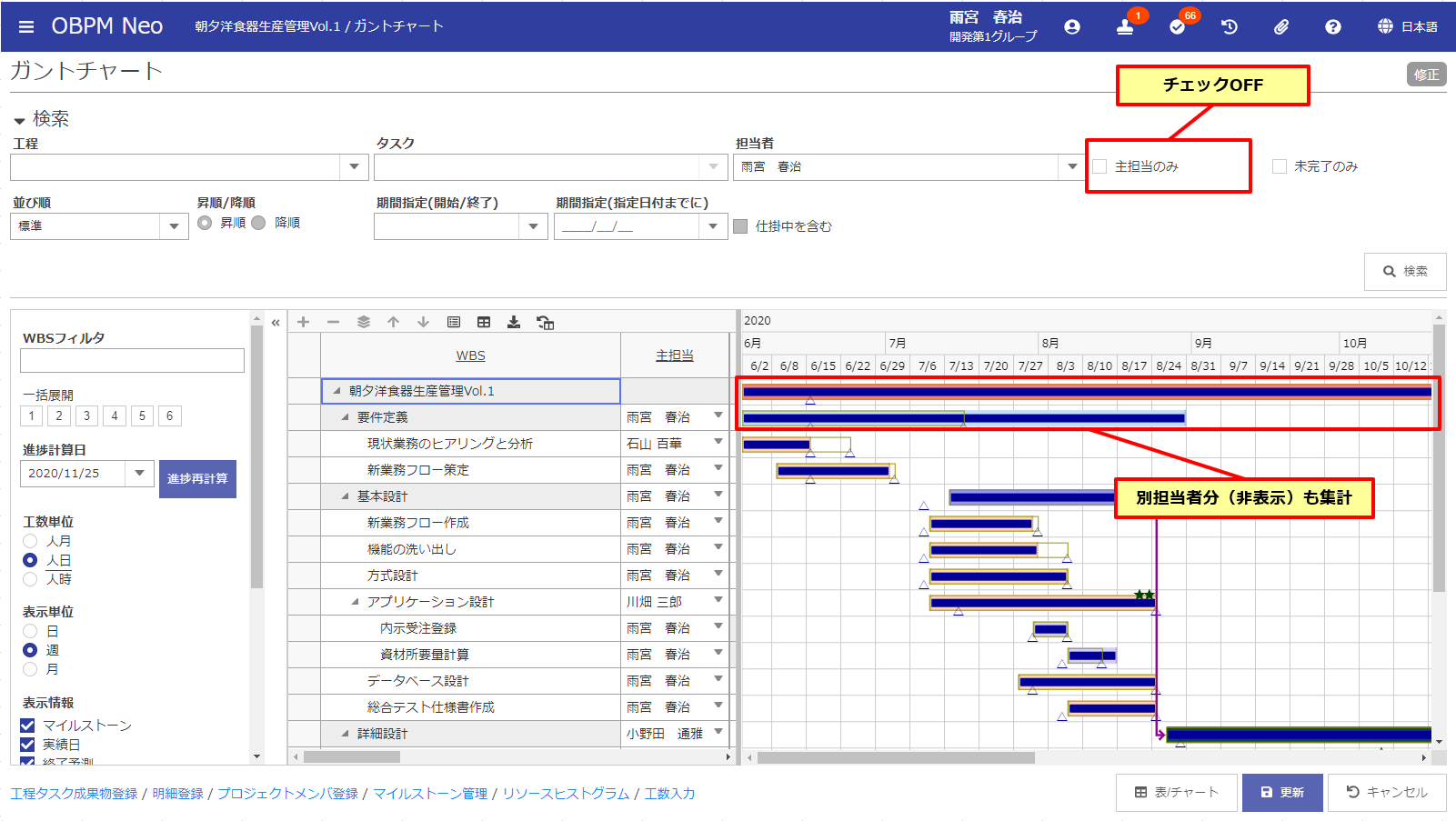Click the download icon in WBS toolbar
Screen dimensions: 1456x821
(514, 322)
